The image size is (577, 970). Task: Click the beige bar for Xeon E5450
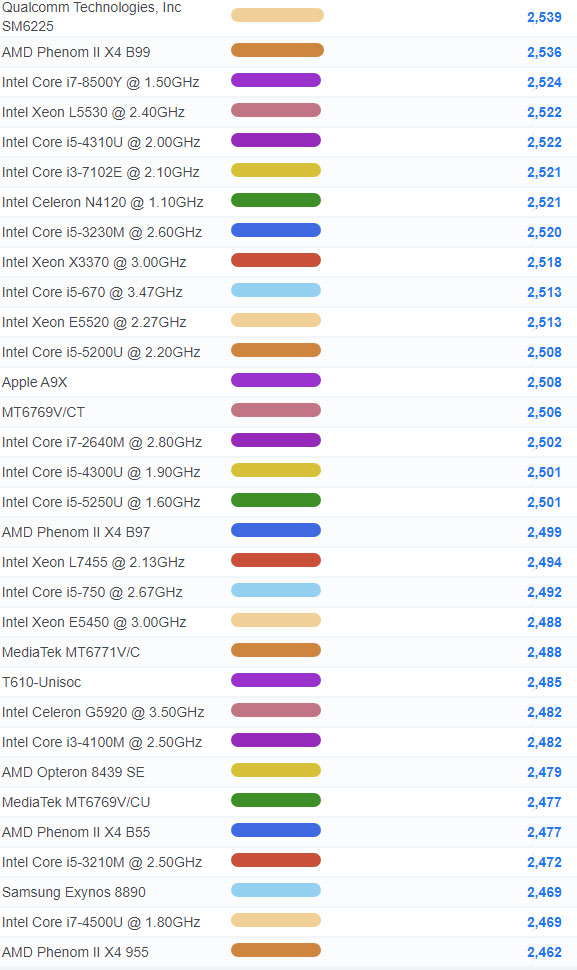(x=276, y=620)
